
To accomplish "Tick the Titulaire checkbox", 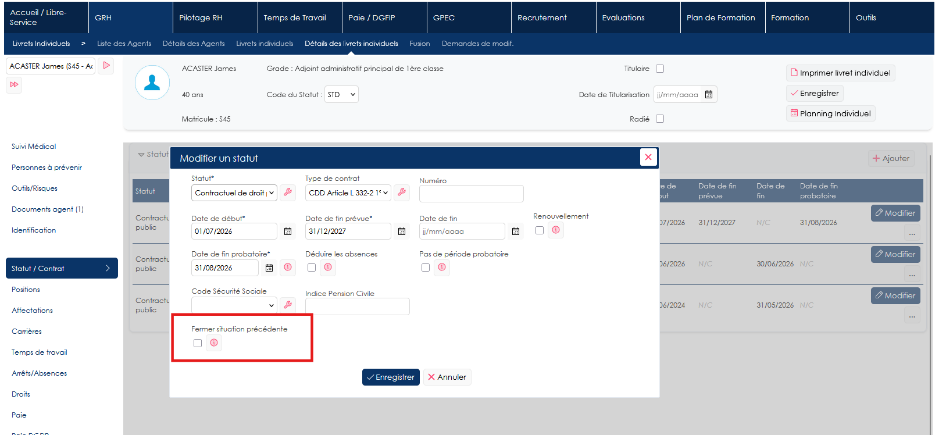I will [660, 69].
